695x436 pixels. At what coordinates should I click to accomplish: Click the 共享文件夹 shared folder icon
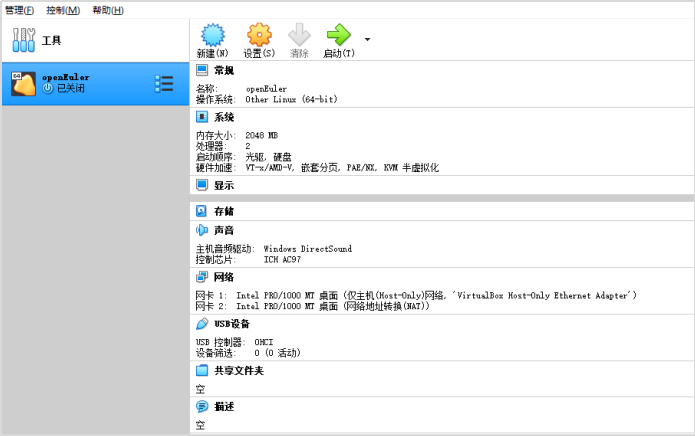[x=202, y=370]
